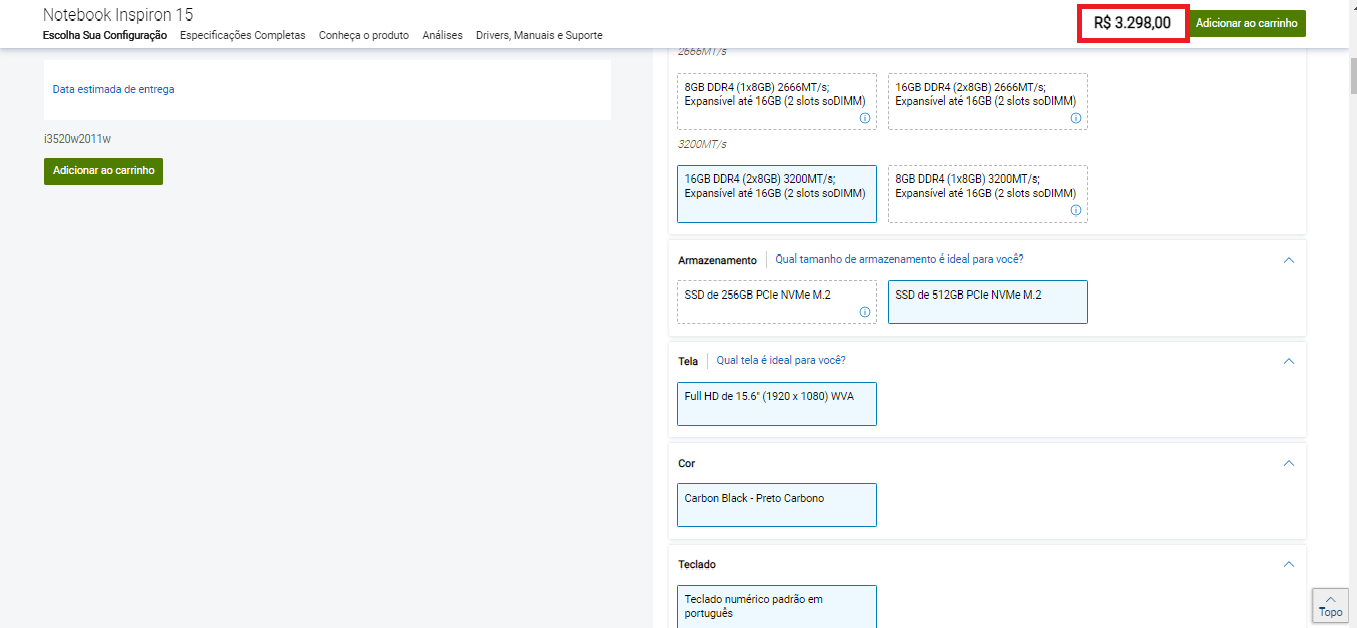Open info icon for 8GB DDR4 2666MT/s option

tap(865, 118)
